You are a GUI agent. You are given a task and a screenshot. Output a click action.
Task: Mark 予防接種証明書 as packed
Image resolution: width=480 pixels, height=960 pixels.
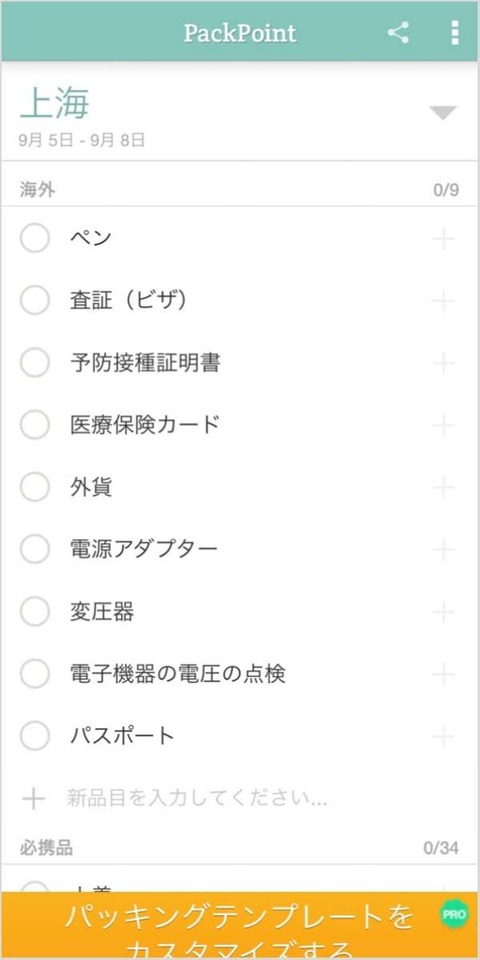click(35, 362)
